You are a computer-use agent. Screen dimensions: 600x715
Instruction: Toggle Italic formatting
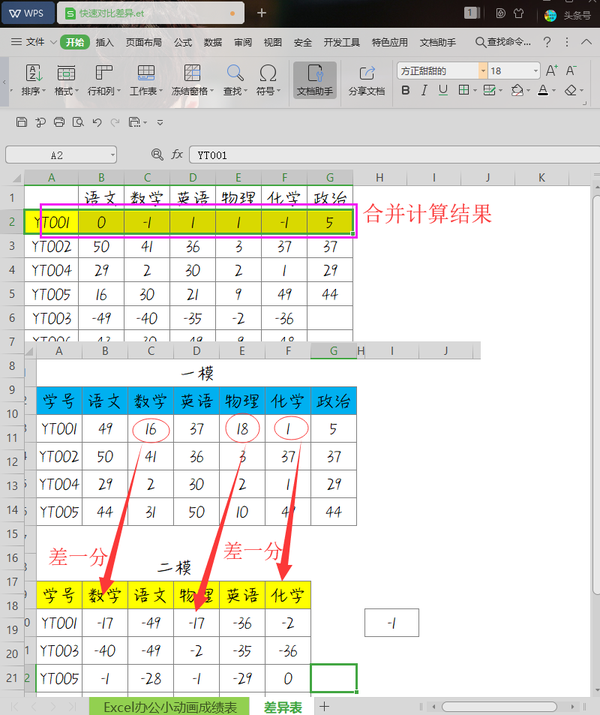click(x=424, y=90)
